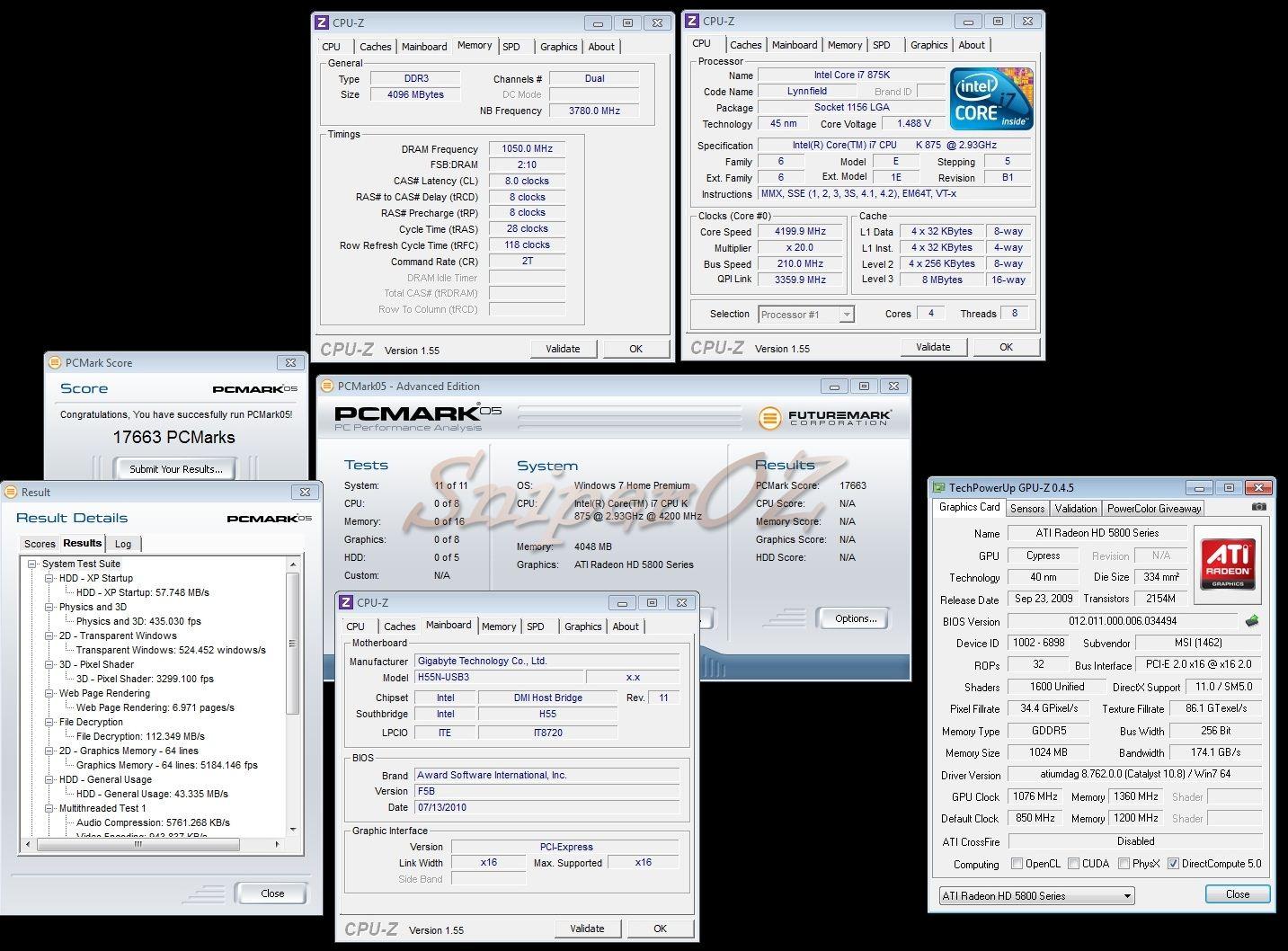Click the Core Voltage value 1.488 V

914,124
